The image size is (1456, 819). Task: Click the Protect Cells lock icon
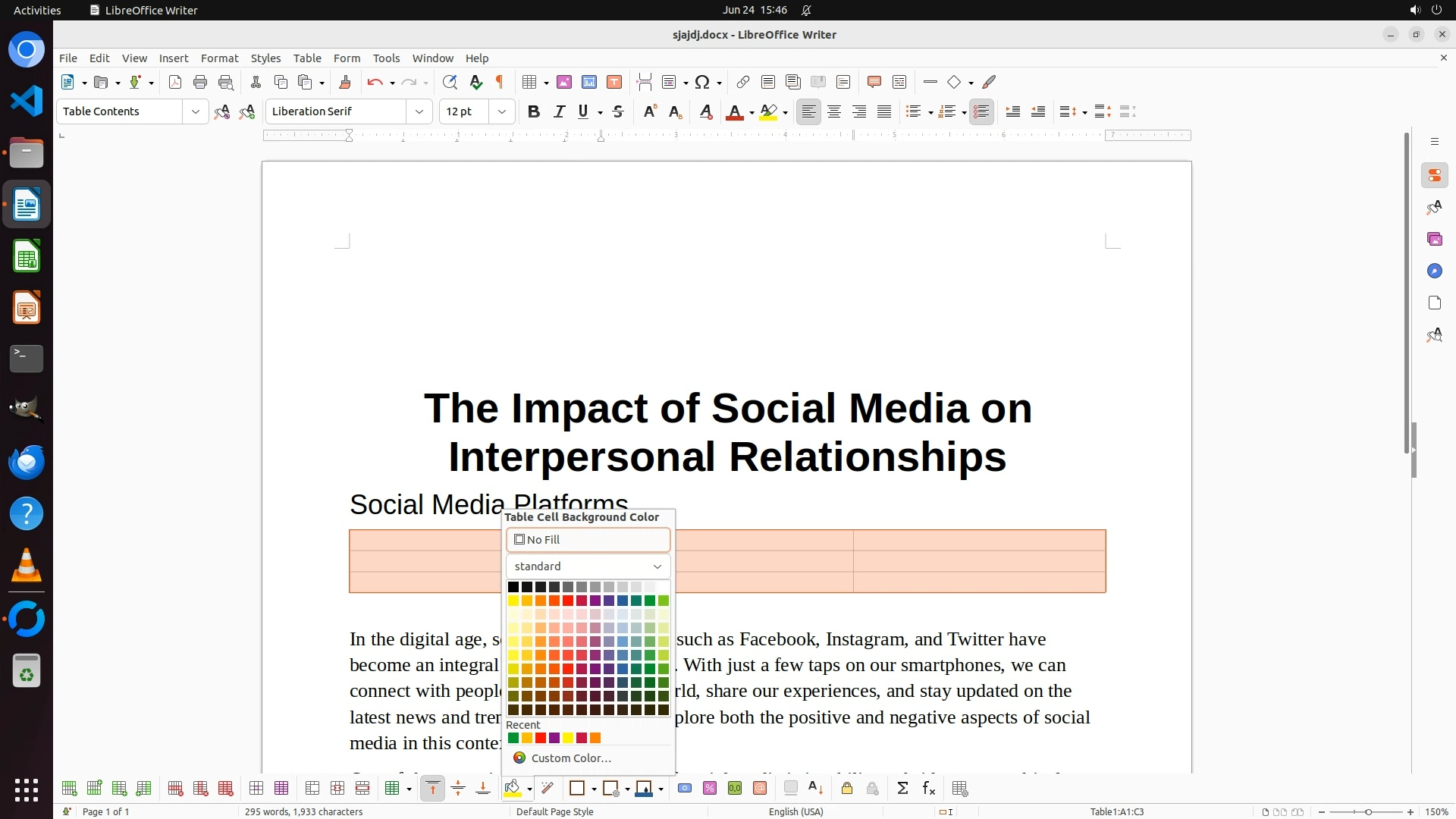point(847,789)
